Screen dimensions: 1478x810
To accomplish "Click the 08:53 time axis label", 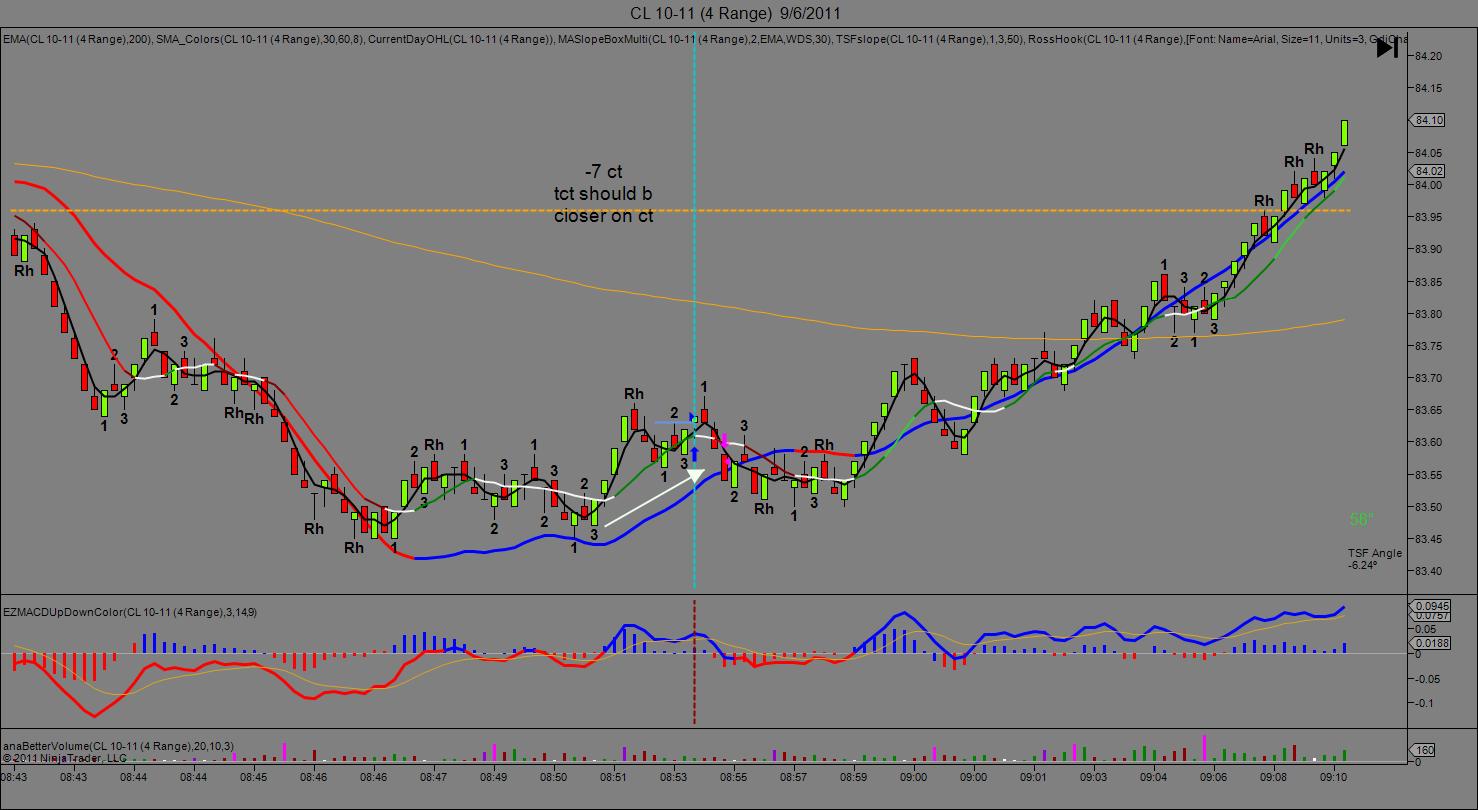I will (674, 776).
